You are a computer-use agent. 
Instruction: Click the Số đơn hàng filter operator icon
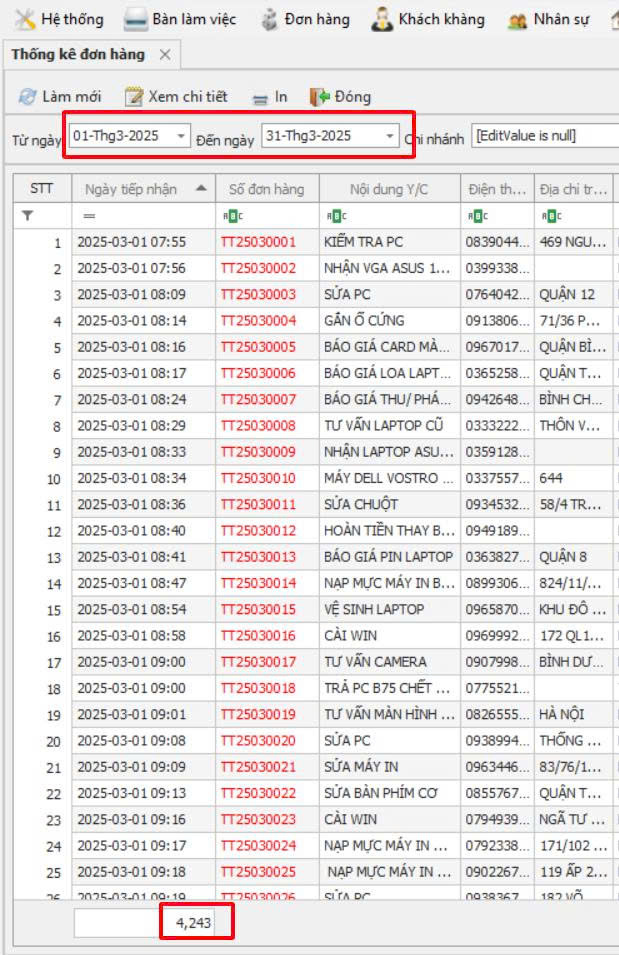pos(231,215)
